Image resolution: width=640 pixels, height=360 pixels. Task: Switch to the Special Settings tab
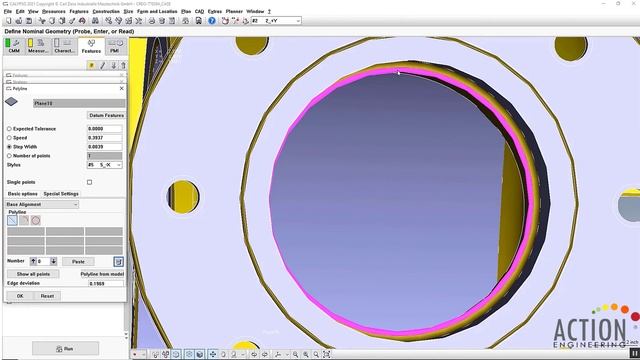[x=61, y=194]
